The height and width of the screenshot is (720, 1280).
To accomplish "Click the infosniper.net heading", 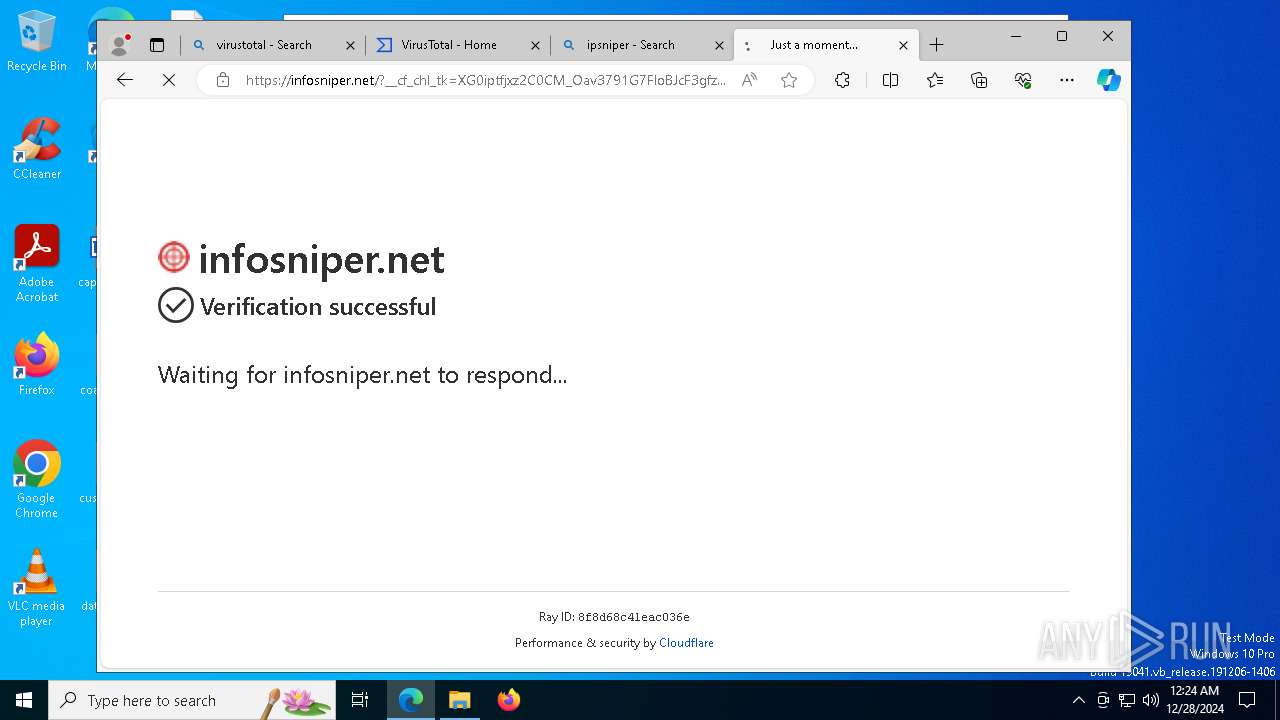I will point(322,259).
